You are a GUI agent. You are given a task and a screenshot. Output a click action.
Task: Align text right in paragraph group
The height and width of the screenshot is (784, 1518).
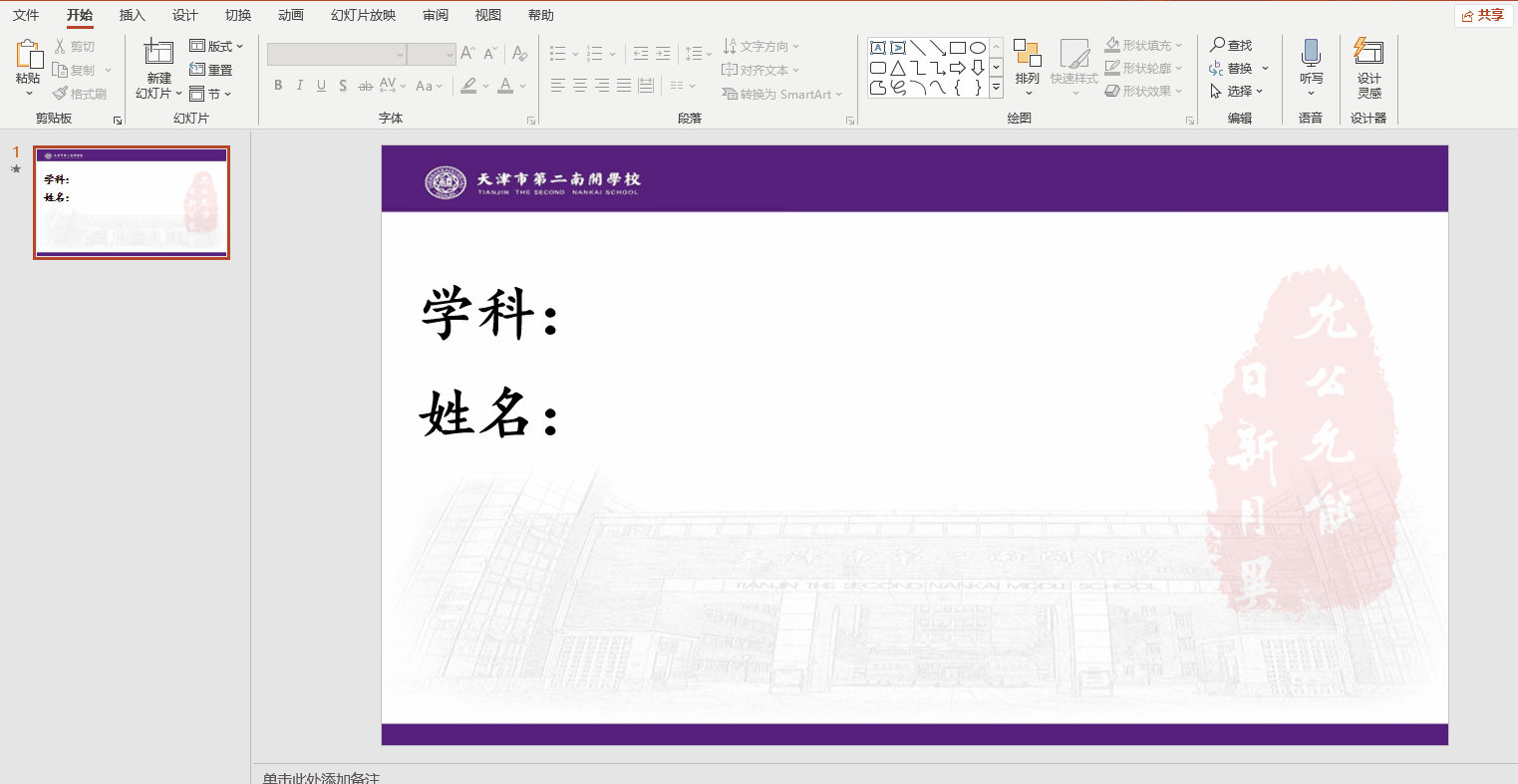pyautogui.click(x=602, y=86)
